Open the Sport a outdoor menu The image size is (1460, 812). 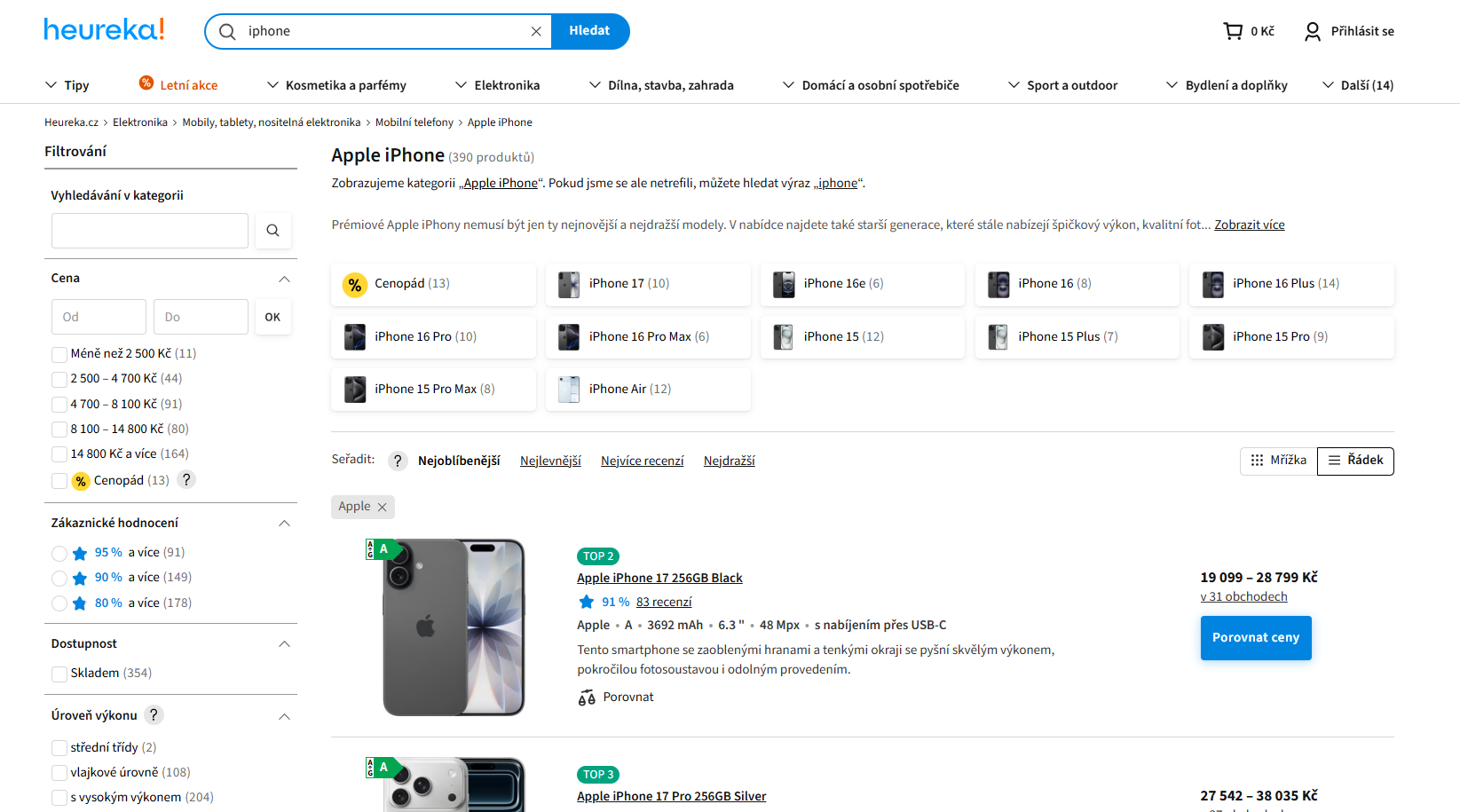pos(1062,85)
